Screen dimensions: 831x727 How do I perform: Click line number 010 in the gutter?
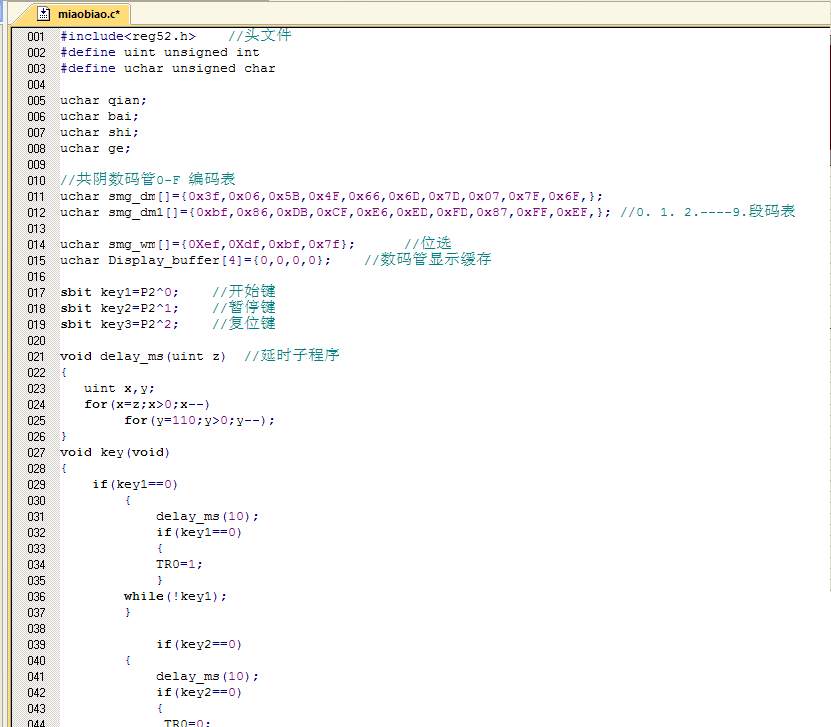(x=36, y=181)
